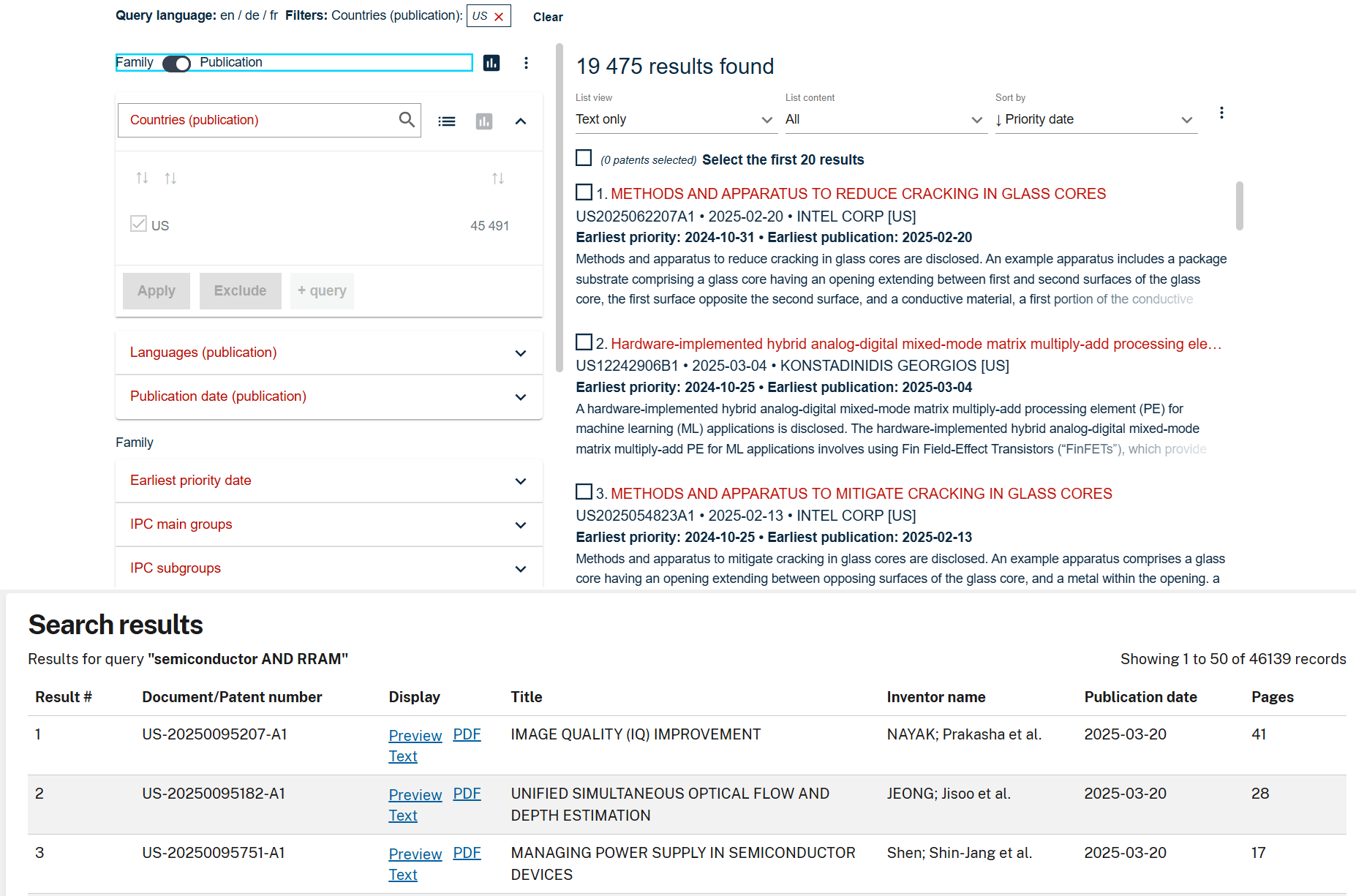Open the three-dot menu beside the Family/Publication toggle
Screen dimensions: 1356x896
526,63
